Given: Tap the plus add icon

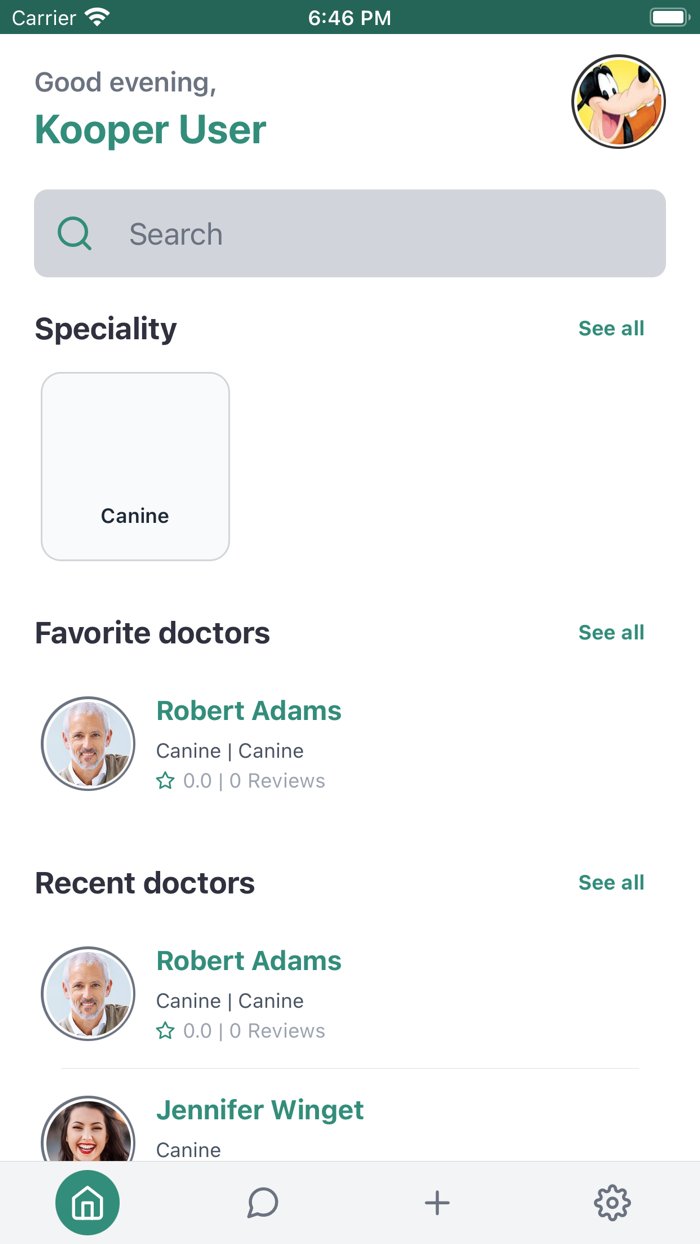Looking at the screenshot, I should [437, 1202].
